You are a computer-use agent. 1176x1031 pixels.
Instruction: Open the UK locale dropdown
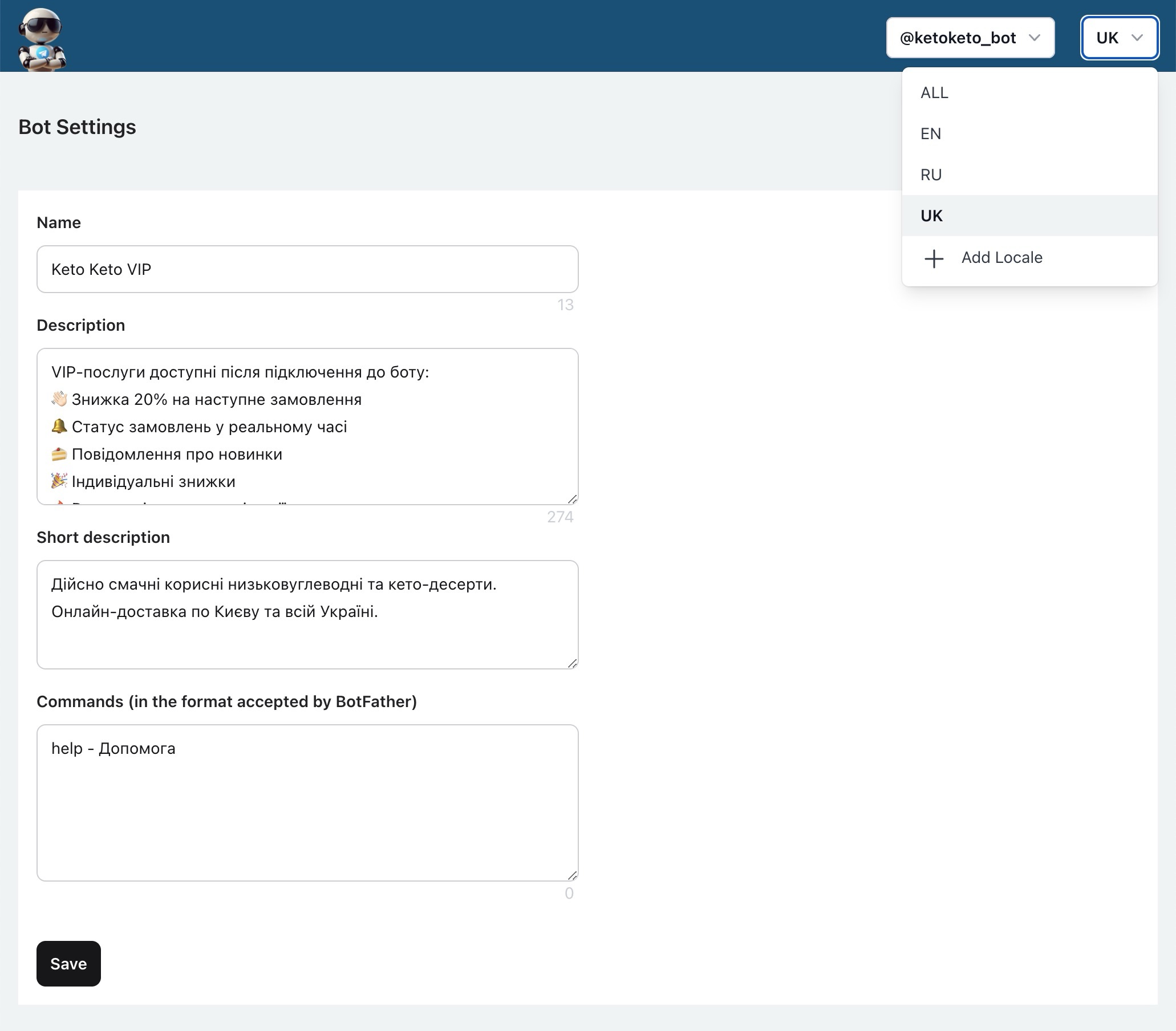coord(1120,38)
